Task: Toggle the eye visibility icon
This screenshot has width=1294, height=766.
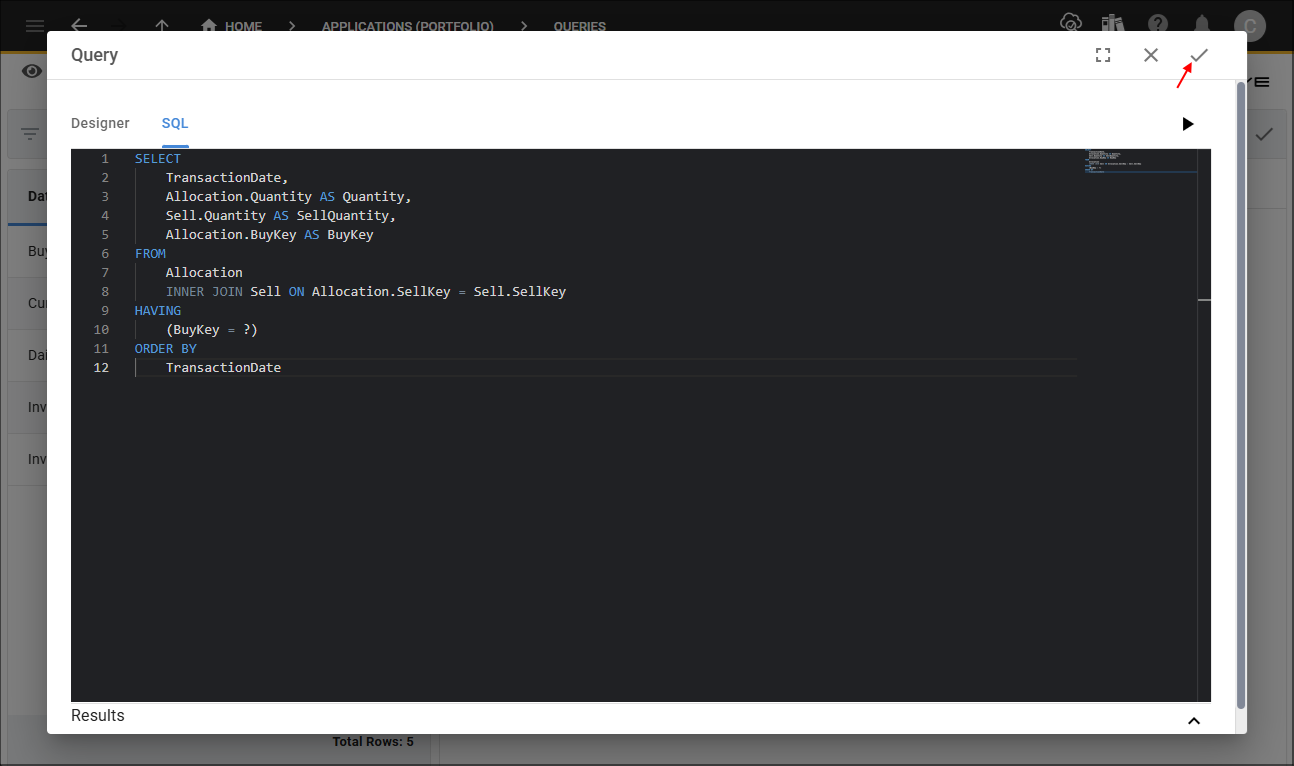Action: point(33,71)
